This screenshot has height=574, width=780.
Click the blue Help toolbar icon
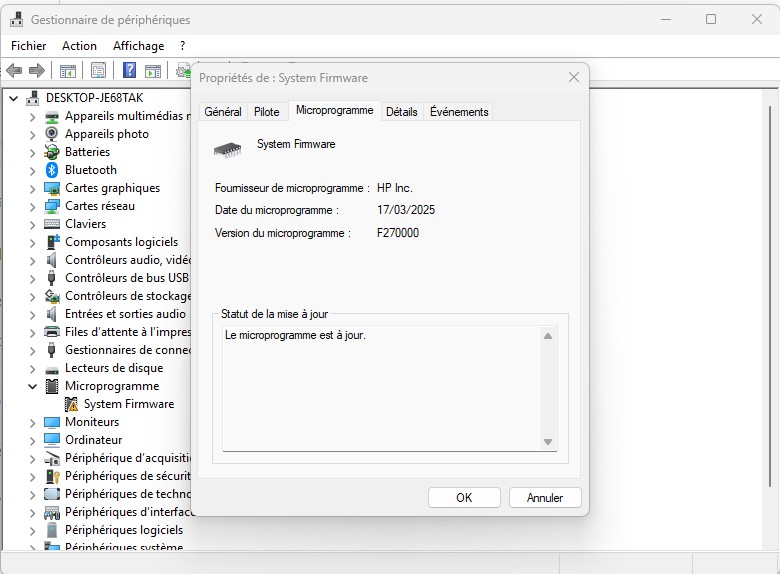[129, 70]
